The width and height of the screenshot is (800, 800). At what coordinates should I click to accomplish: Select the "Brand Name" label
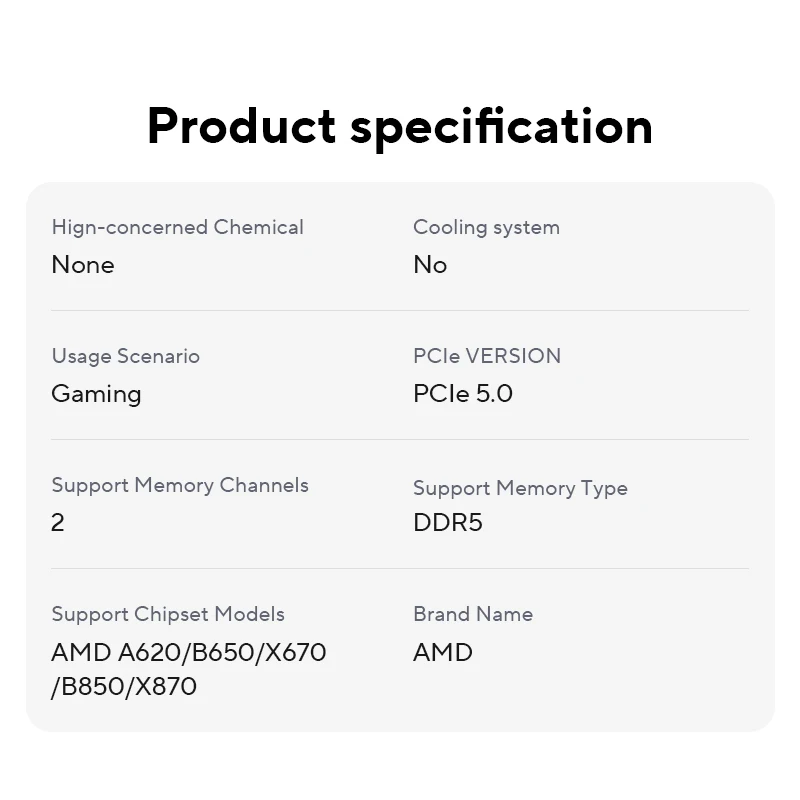[473, 614]
